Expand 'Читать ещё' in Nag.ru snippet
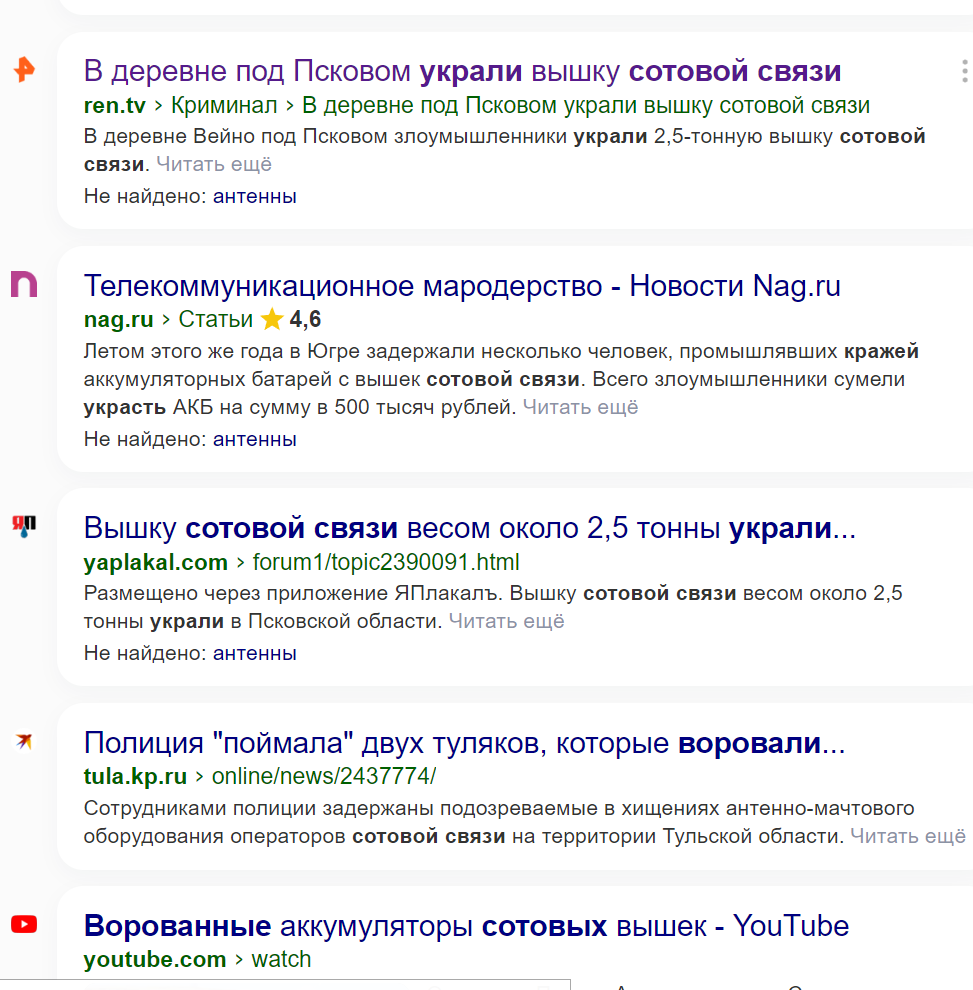973x990 pixels. 580,407
